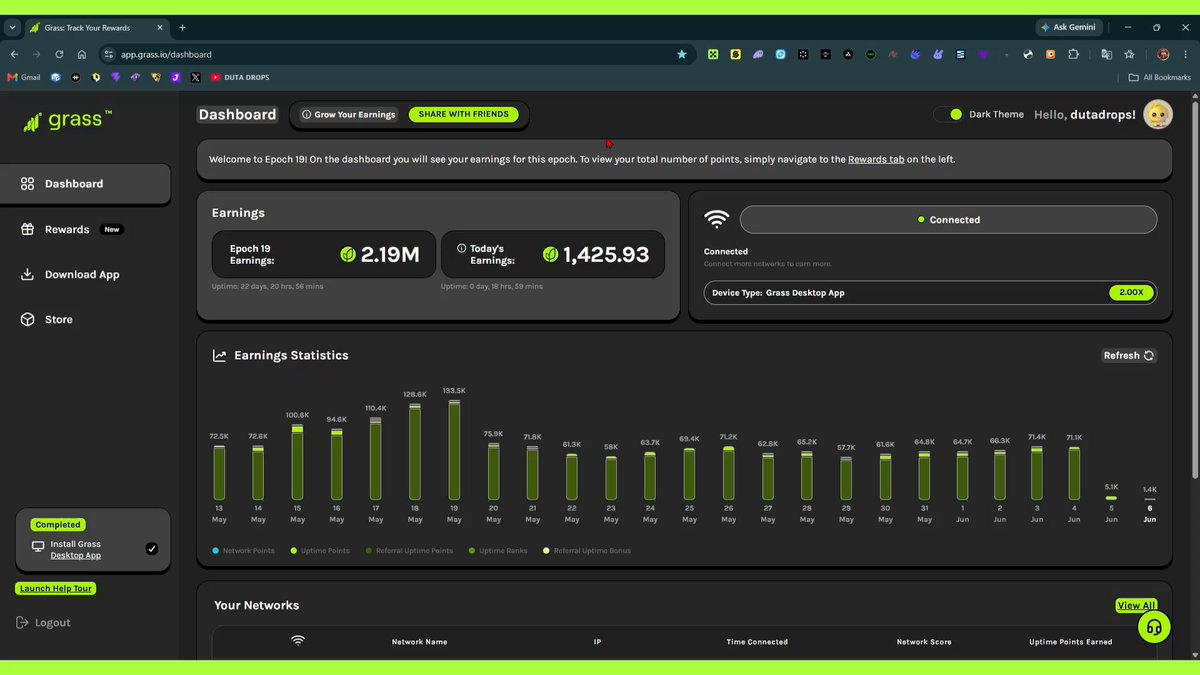1200x675 pixels.
Task: Open the Rewards tab link in the welcome banner
Action: (876, 159)
